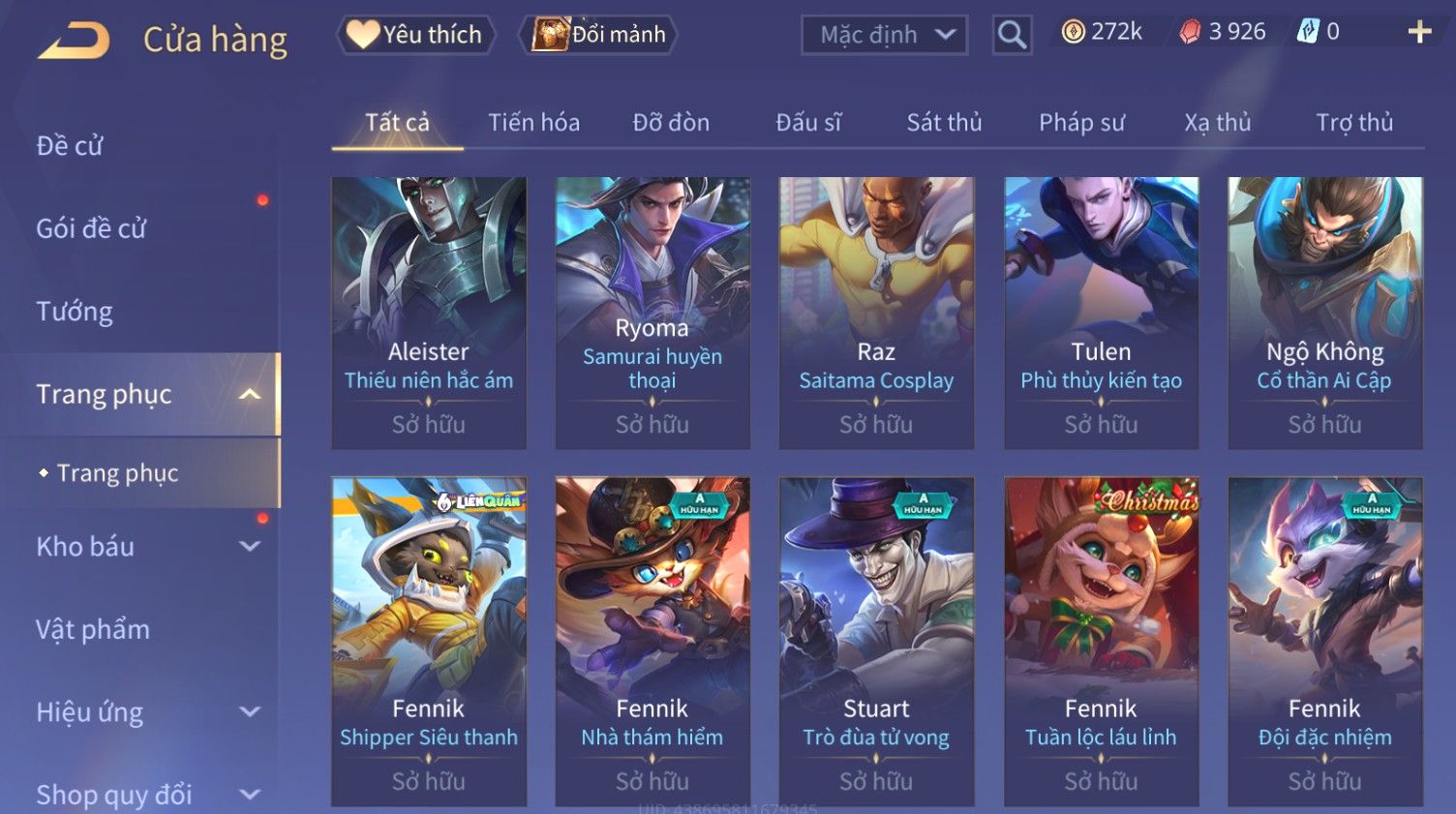This screenshot has height=814, width=1456.
Task: Open Gói đề cử in sidebar
Action: [x=91, y=228]
